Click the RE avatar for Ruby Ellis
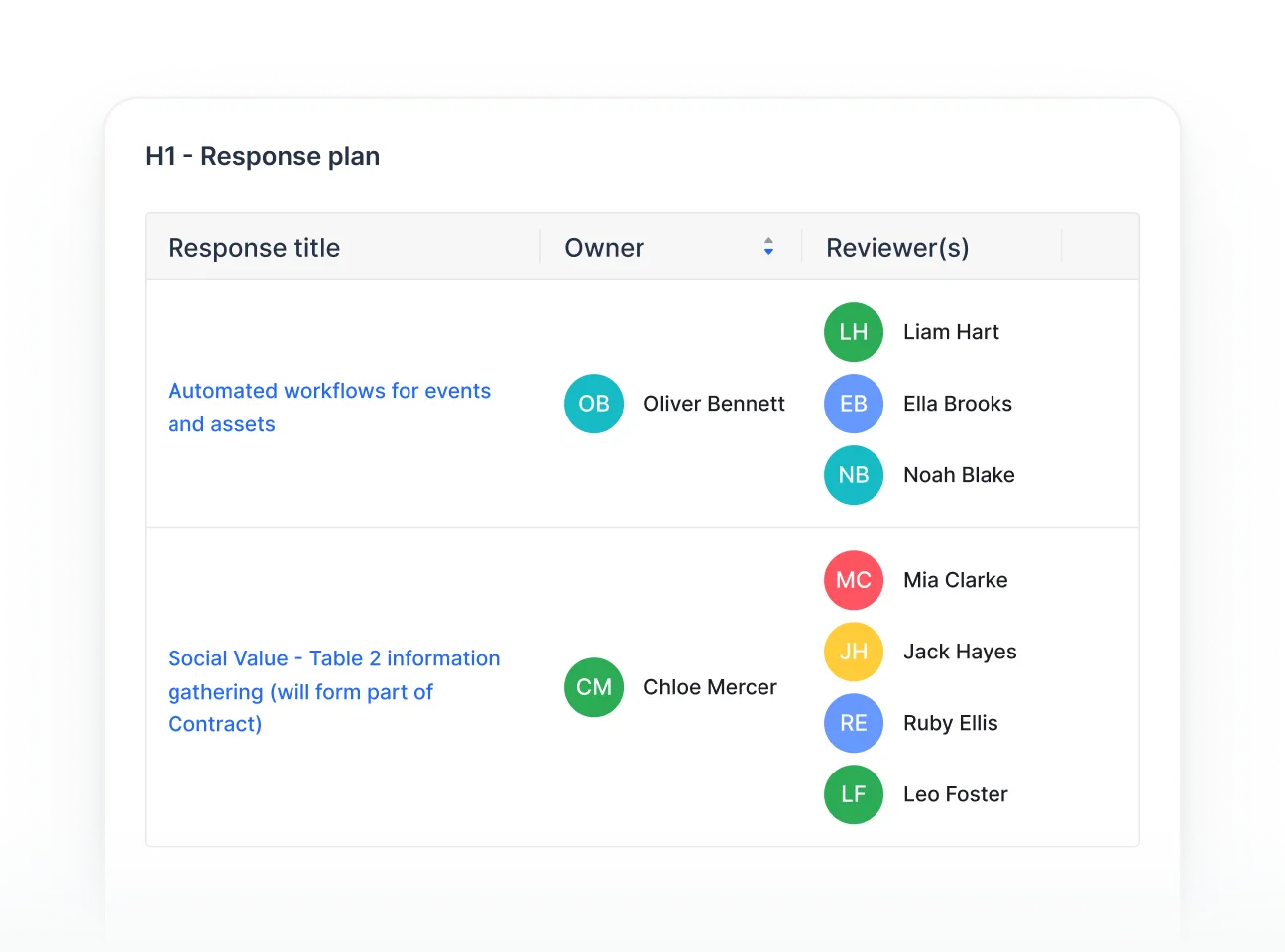The height and width of the screenshot is (952, 1285). tap(854, 723)
